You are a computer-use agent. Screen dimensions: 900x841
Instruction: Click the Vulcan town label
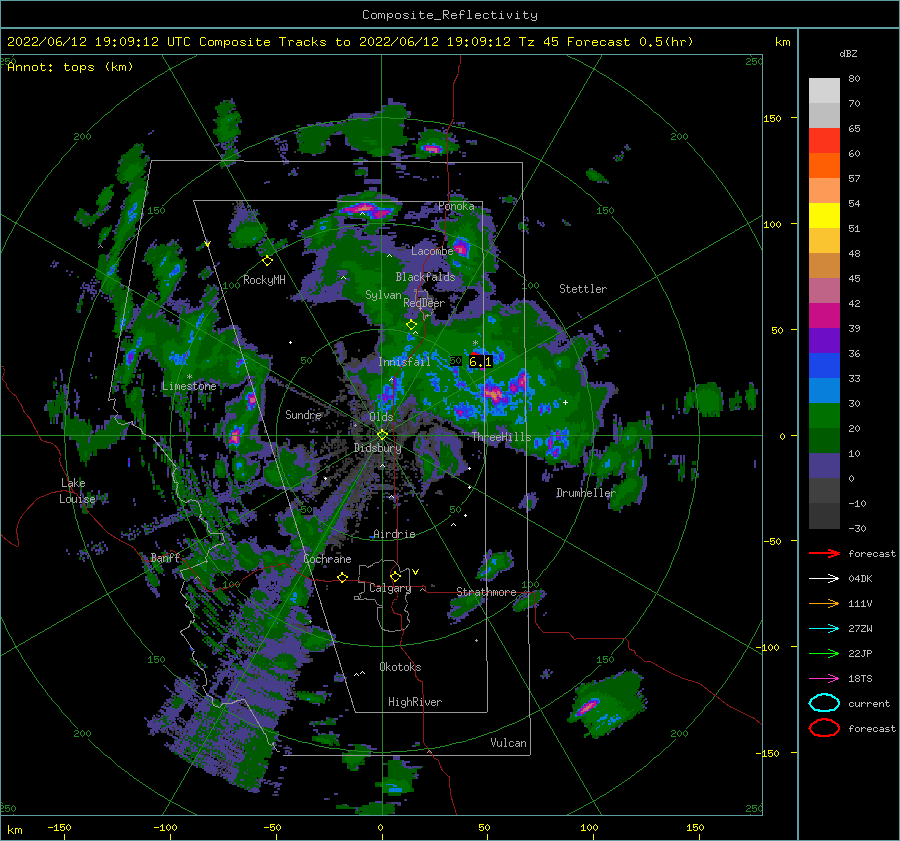point(508,743)
